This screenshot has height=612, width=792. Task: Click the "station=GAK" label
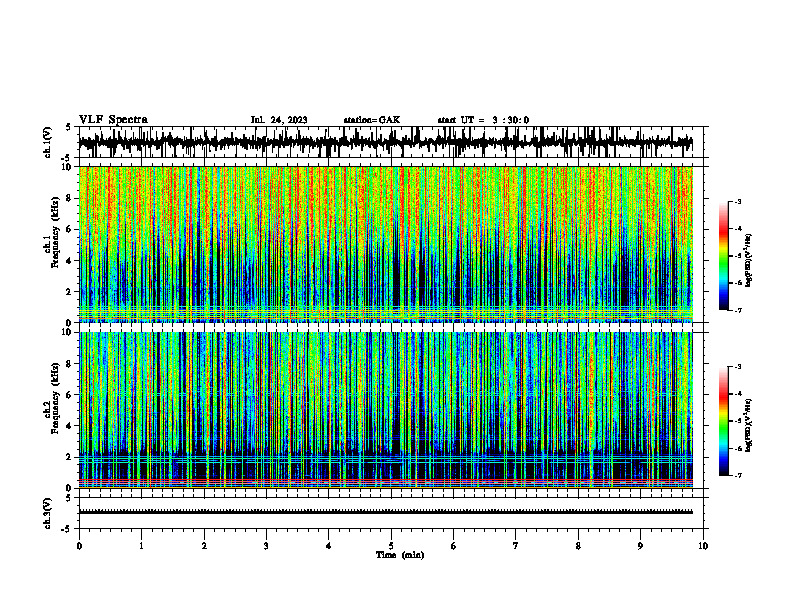click(x=372, y=120)
